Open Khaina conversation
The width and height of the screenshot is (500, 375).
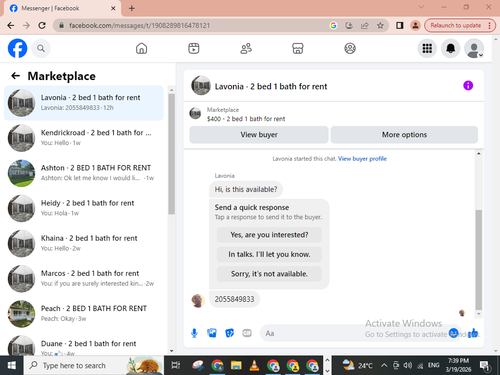(x=84, y=243)
